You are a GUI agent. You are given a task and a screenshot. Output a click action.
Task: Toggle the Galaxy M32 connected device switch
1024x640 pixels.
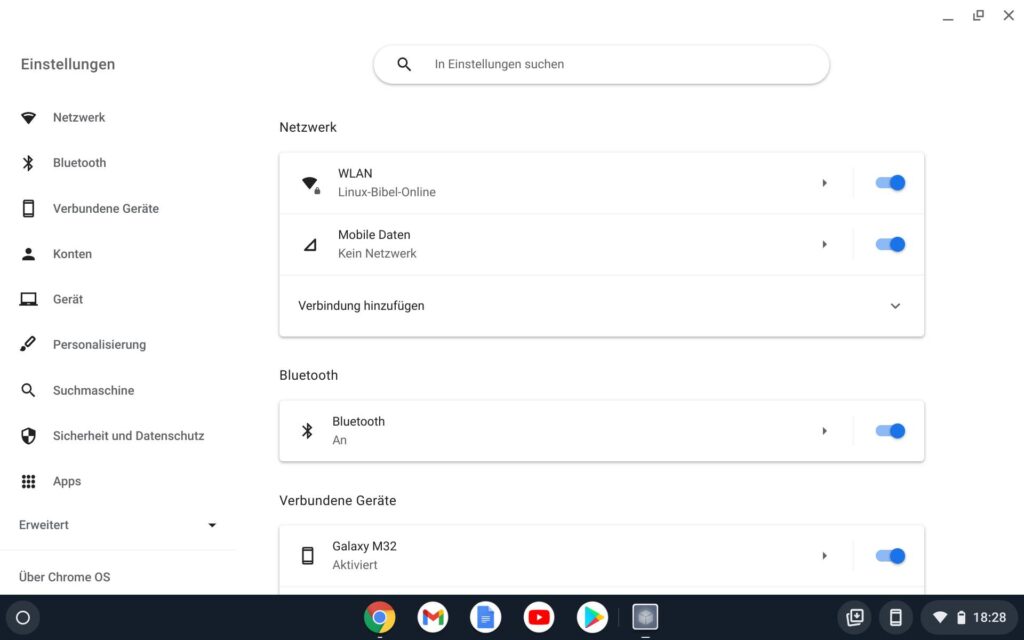(x=890, y=556)
